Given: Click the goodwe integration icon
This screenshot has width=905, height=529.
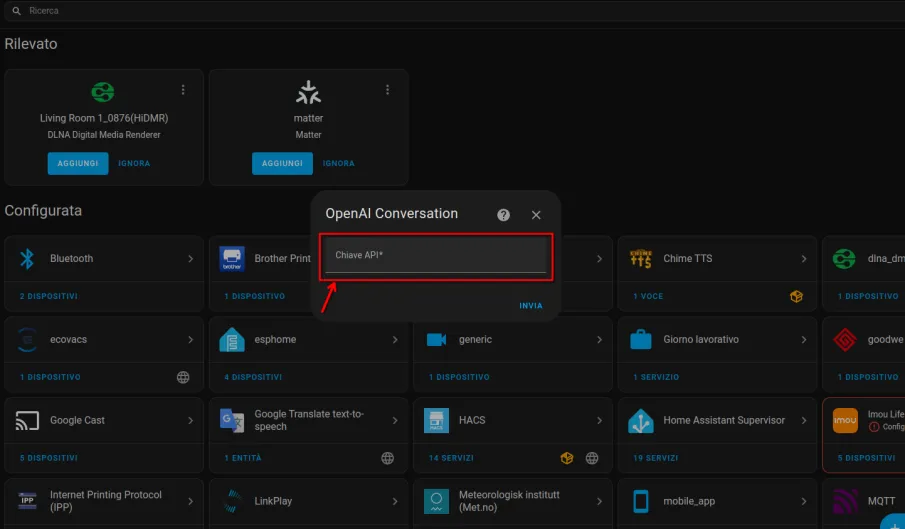Looking at the screenshot, I should (845, 340).
